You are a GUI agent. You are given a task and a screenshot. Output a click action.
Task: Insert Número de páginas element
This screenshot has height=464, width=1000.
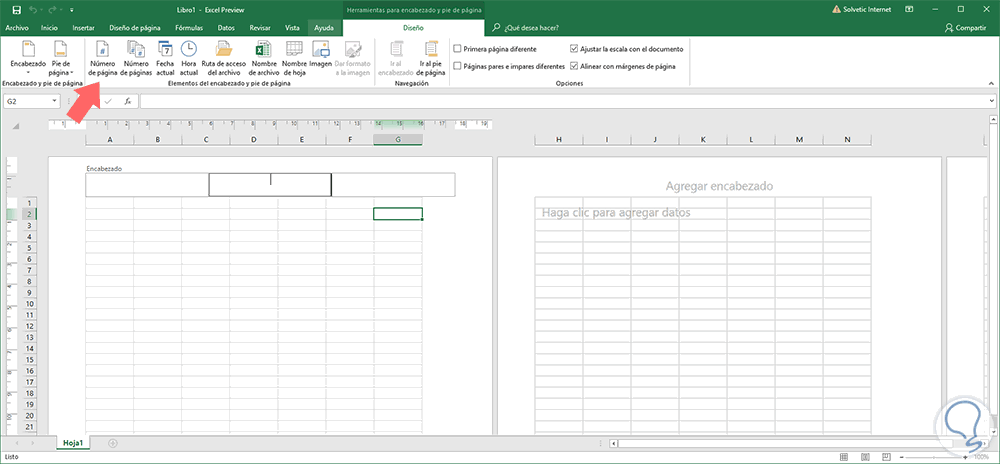point(136,59)
